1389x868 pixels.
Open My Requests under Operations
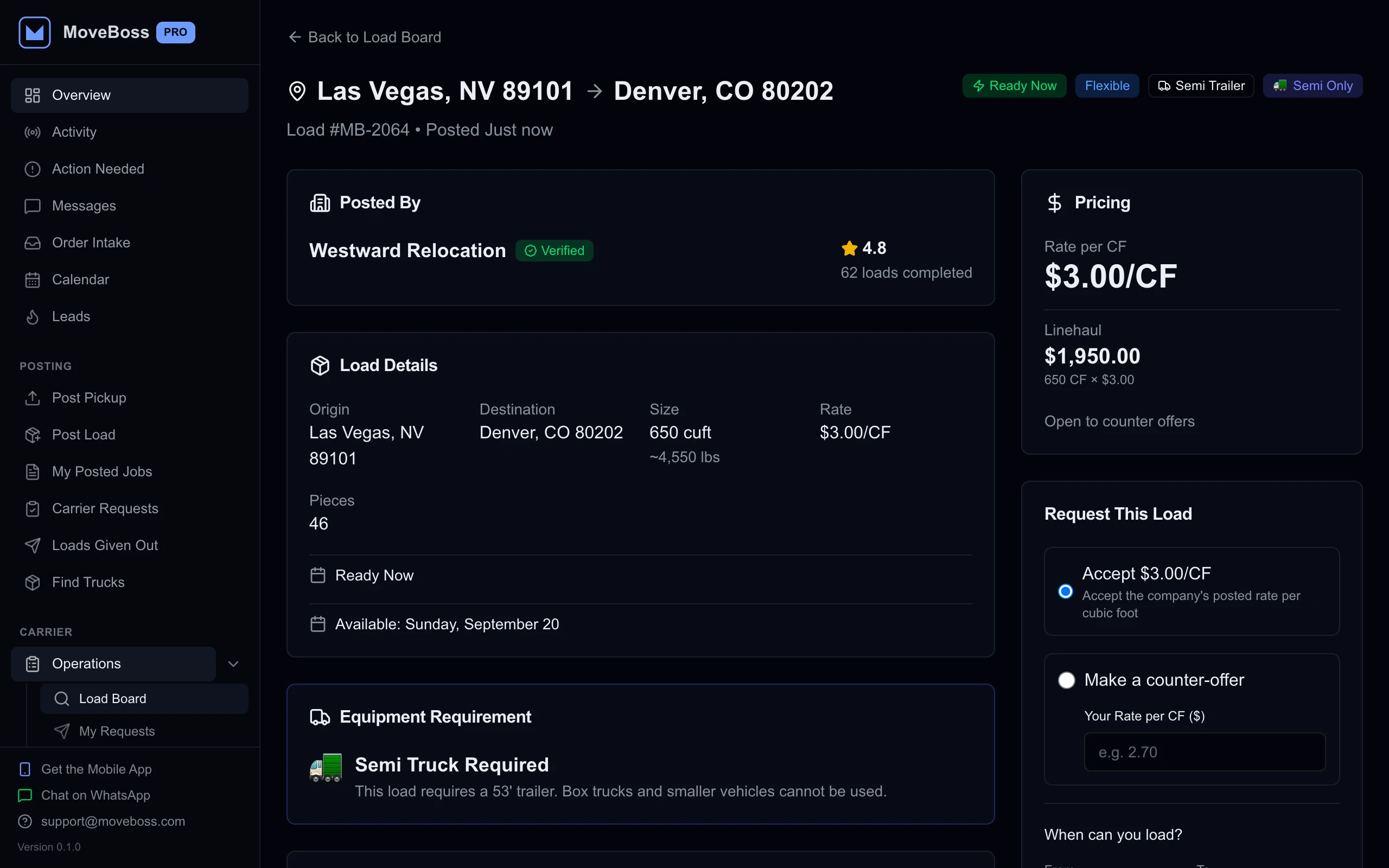(144, 731)
